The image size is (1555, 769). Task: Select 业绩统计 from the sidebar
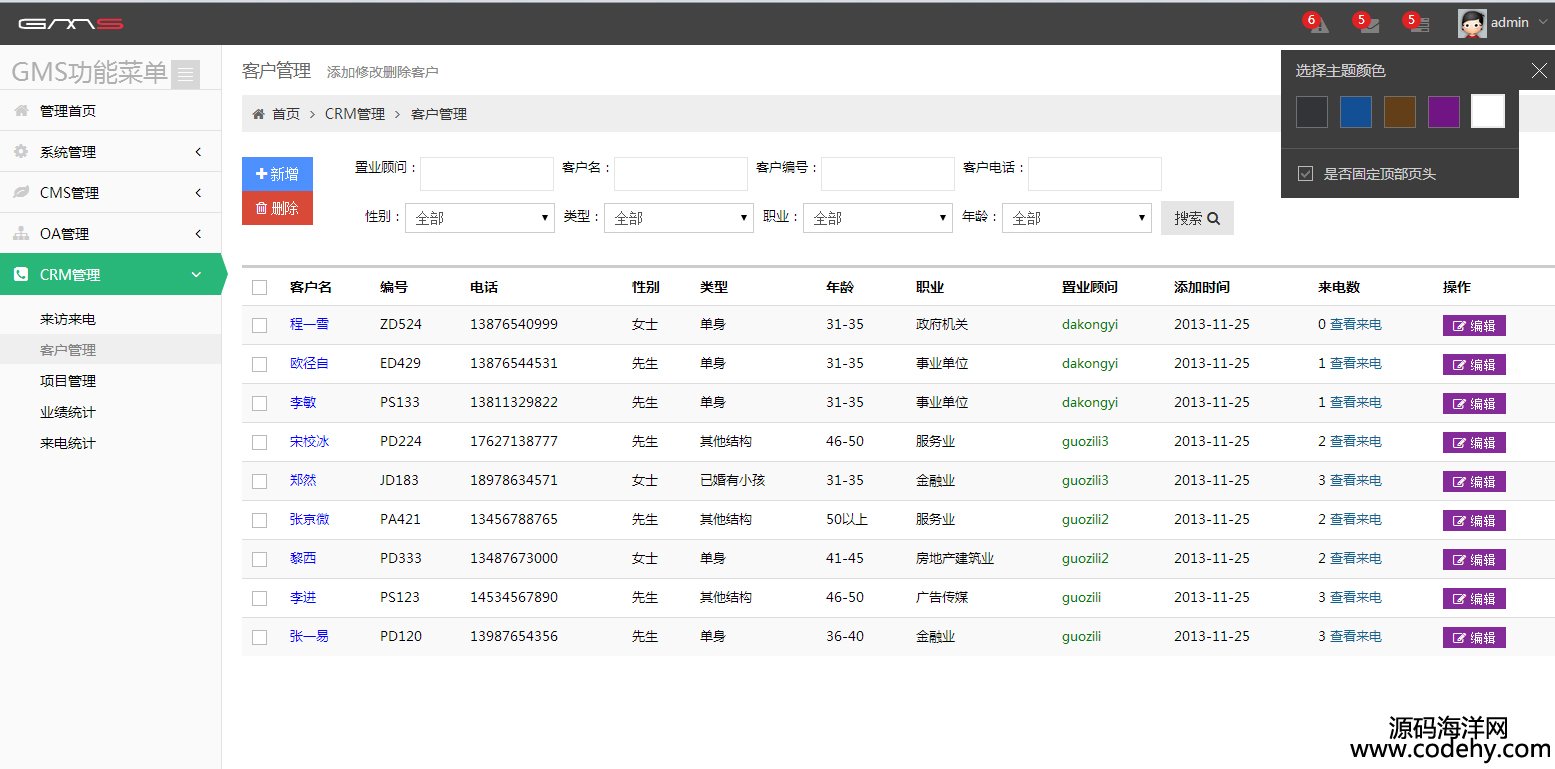pyautogui.click(x=68, y=412)
